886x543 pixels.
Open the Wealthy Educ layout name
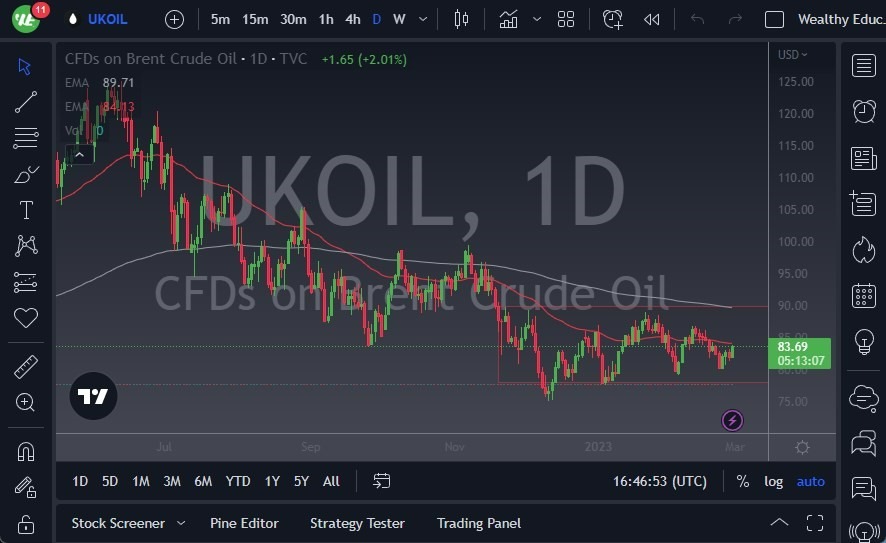[841, 19]
